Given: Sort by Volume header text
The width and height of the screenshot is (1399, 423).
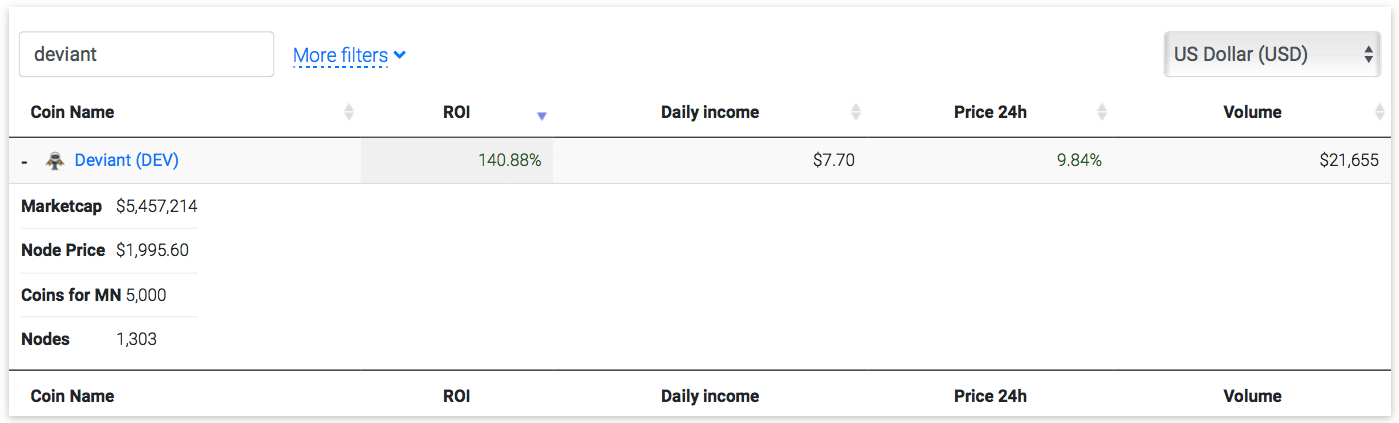Looking at the screenshot, I should 1252,112.
